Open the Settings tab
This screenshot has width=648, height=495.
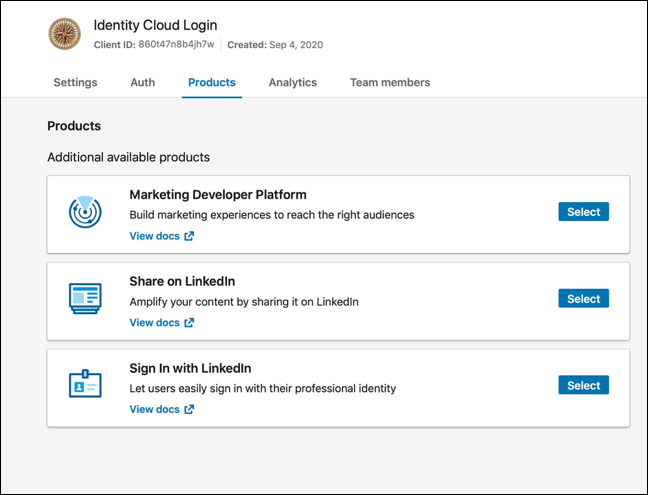point(75,82)
